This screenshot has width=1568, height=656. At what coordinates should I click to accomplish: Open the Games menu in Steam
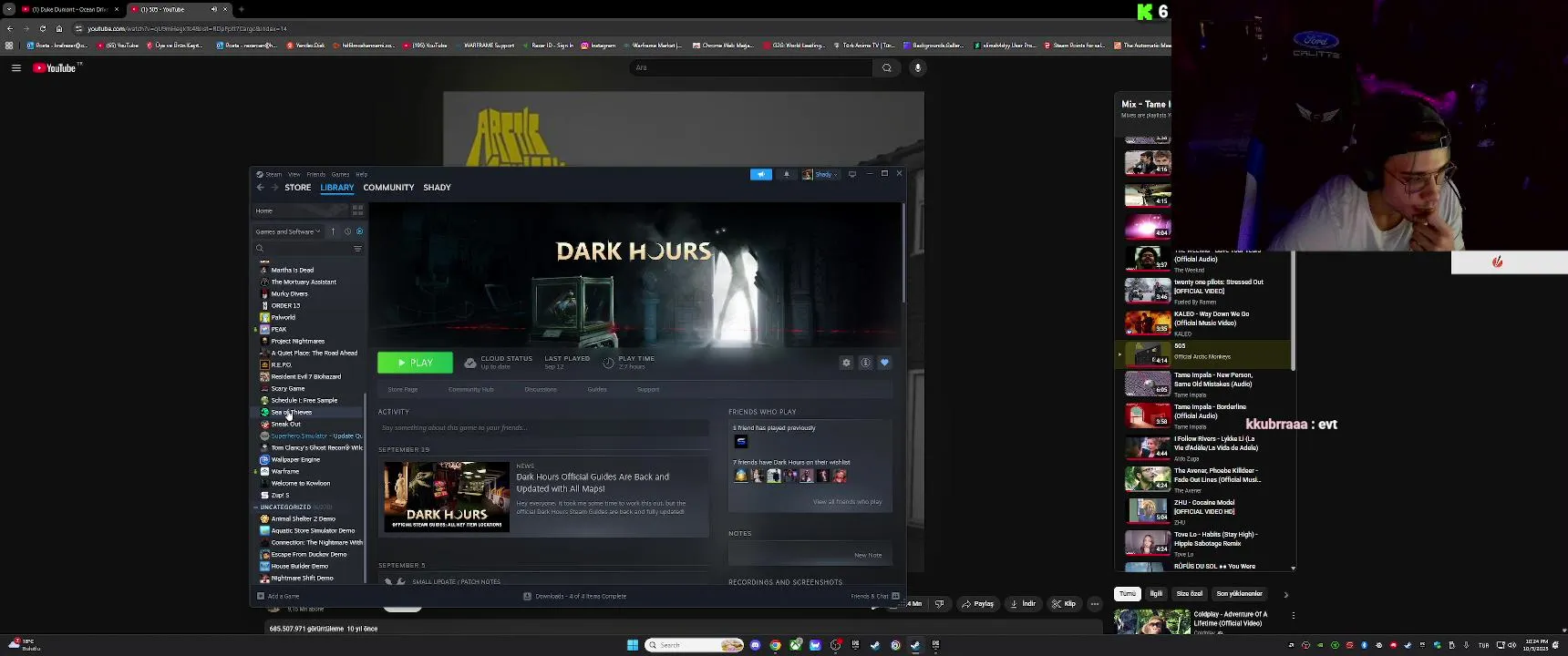tap(340, 174)
